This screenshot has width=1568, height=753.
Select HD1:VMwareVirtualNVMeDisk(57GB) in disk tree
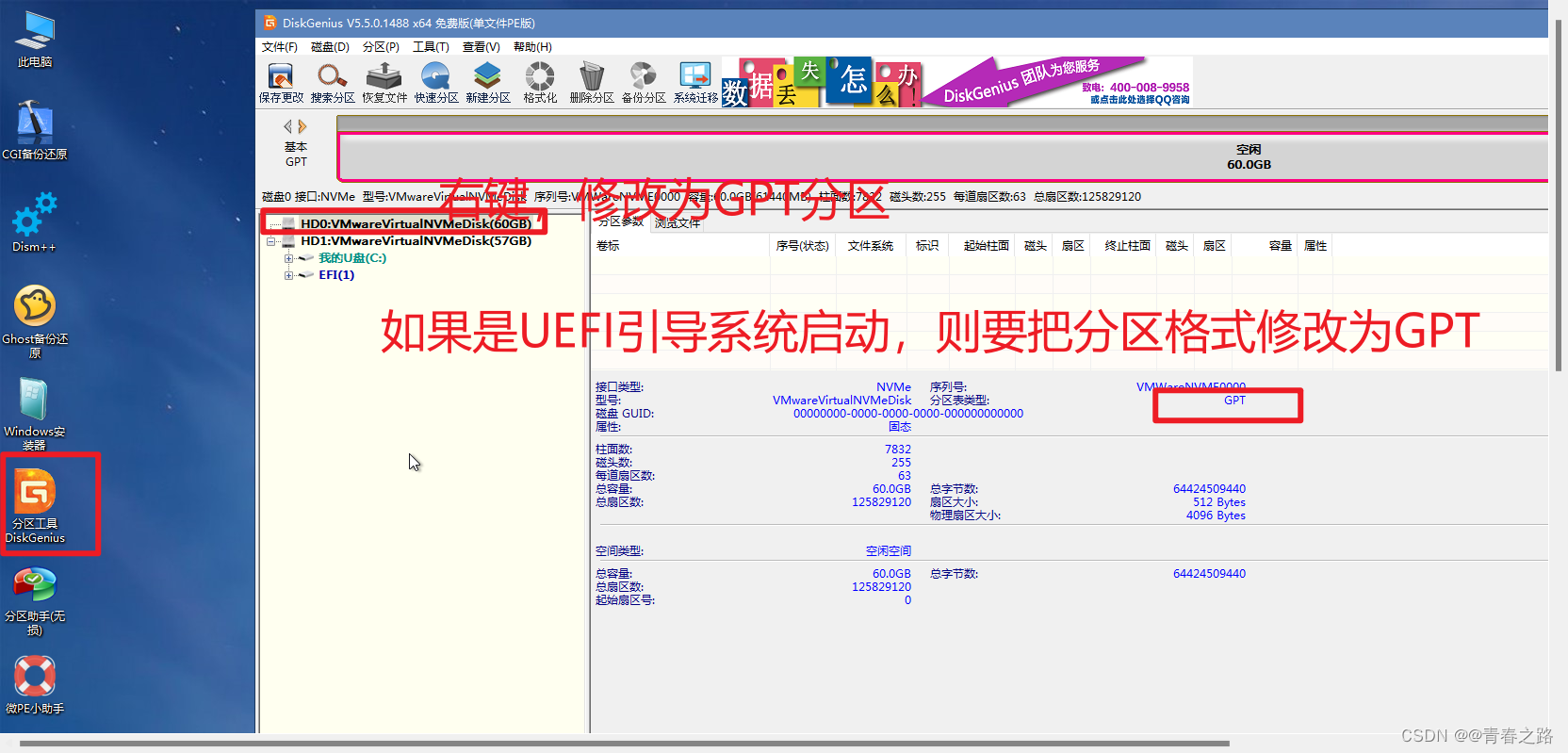pyautogui.click(x=416, y=240)
